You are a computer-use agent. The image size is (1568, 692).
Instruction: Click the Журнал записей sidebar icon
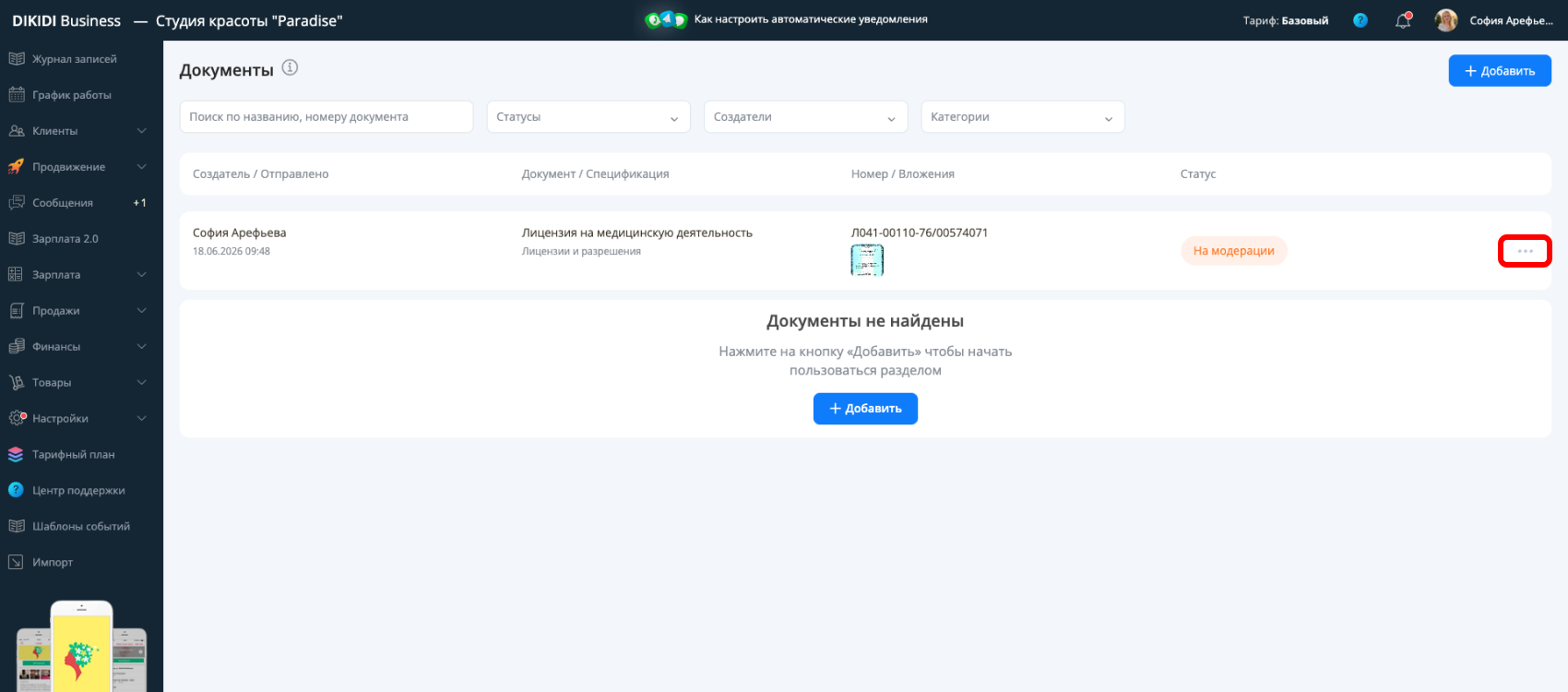coord(16,59)
